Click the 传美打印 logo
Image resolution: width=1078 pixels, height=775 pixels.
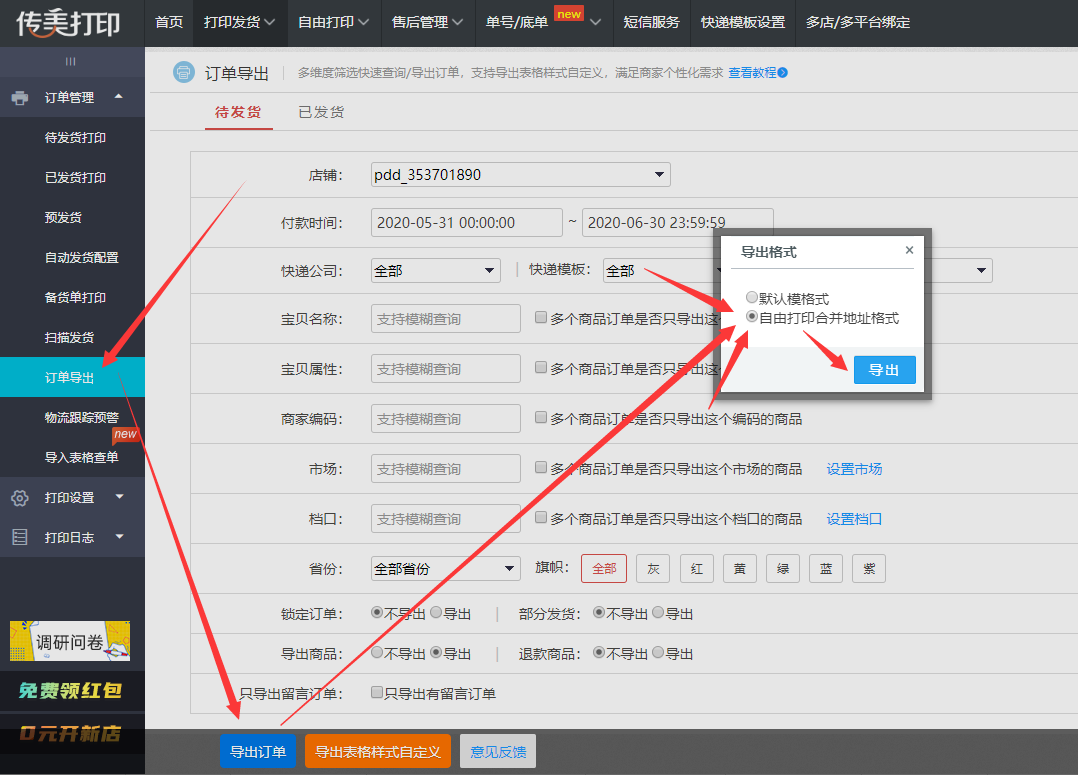coord(68,22)
